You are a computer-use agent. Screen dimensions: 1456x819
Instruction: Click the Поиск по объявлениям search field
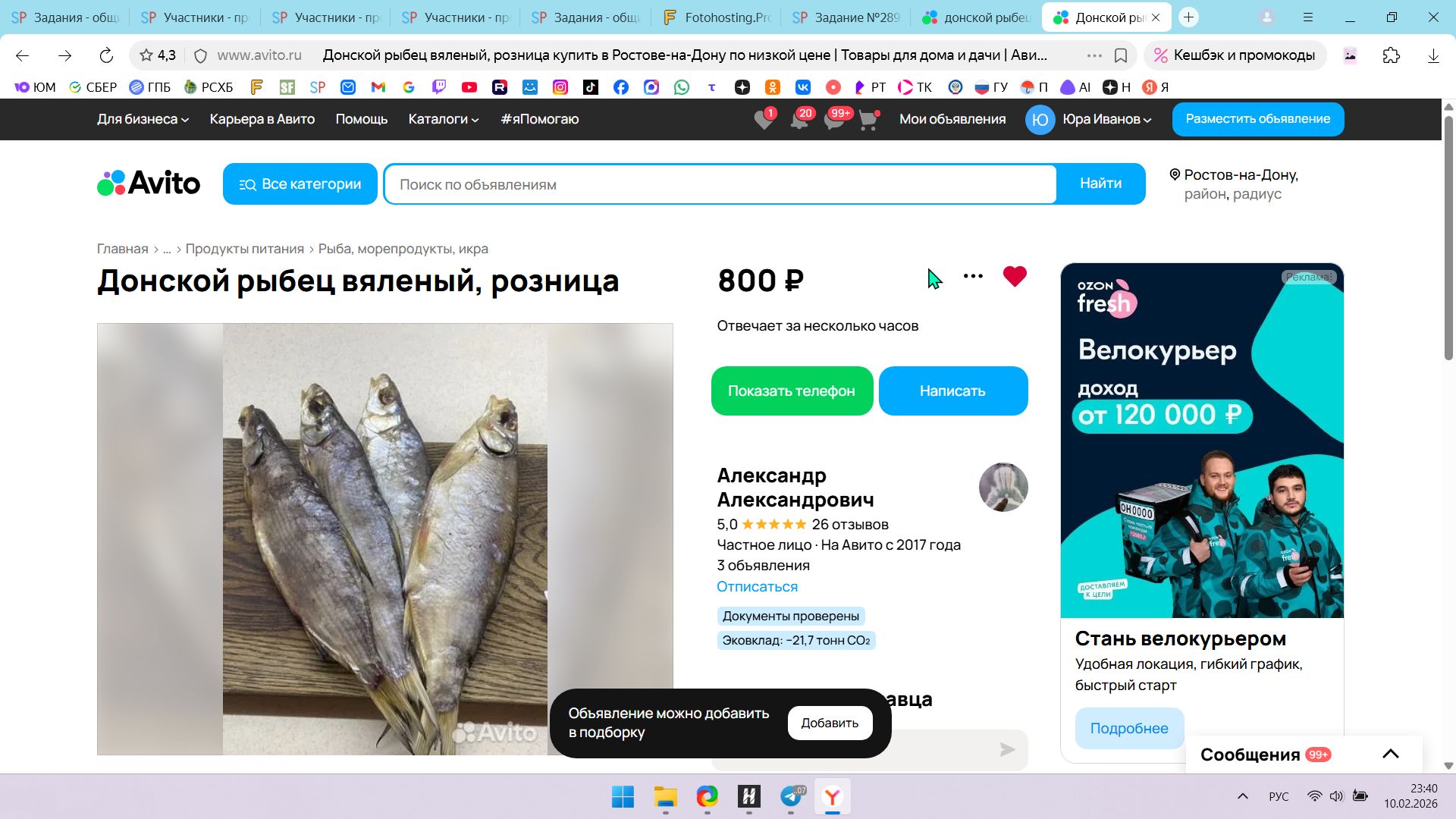pos(720,184)
